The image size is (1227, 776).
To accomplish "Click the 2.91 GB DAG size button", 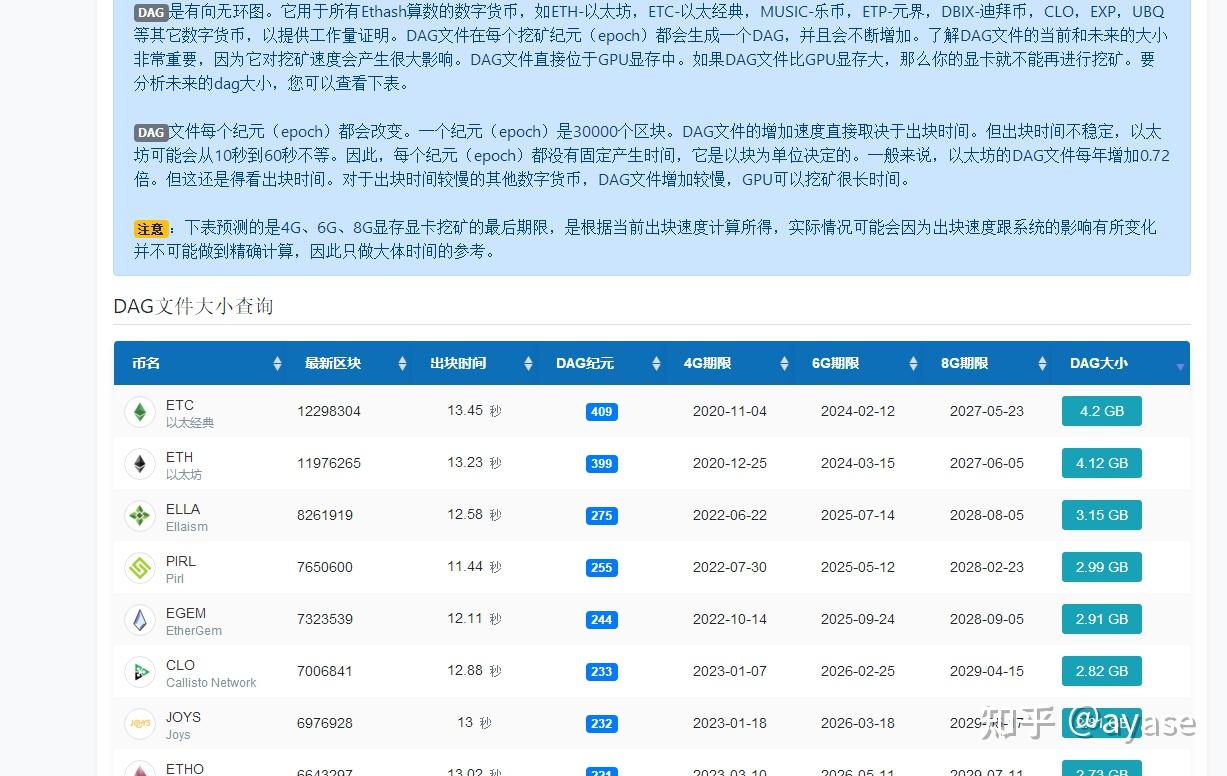I will pos(1102,619).
